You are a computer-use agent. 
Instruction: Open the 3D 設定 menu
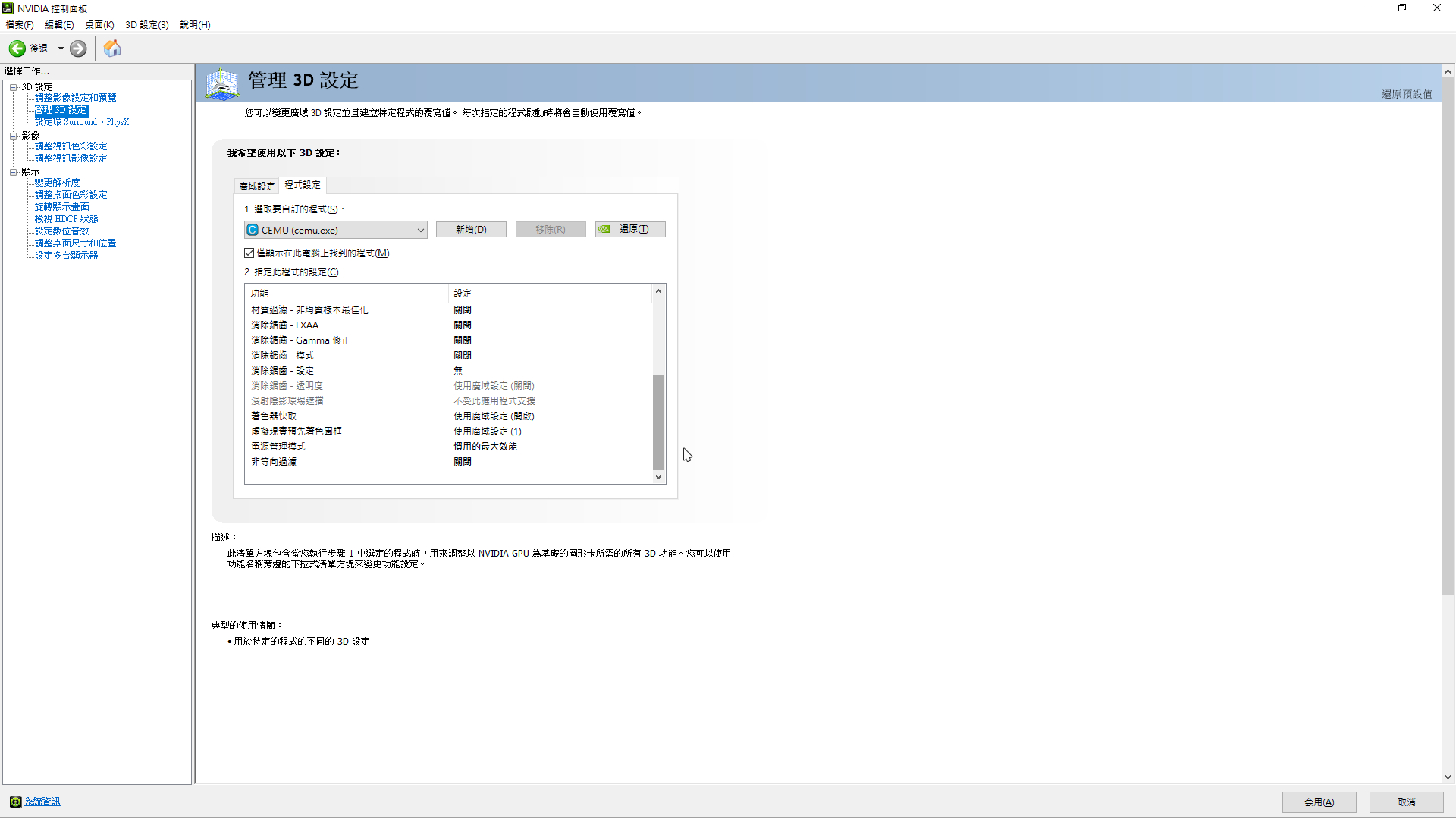pos(146,25)
